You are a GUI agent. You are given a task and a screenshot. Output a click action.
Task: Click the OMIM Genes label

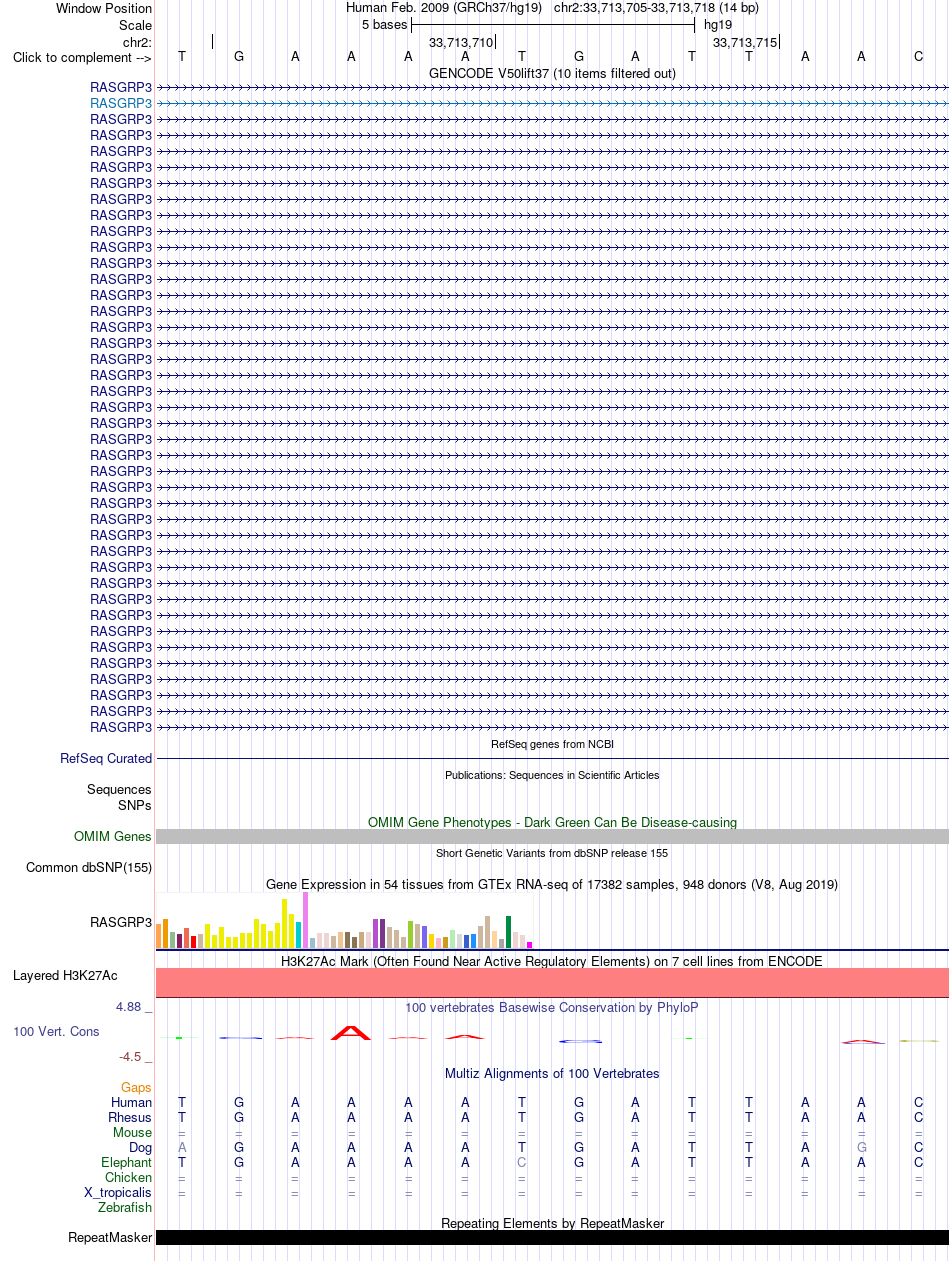coord(113,837)
